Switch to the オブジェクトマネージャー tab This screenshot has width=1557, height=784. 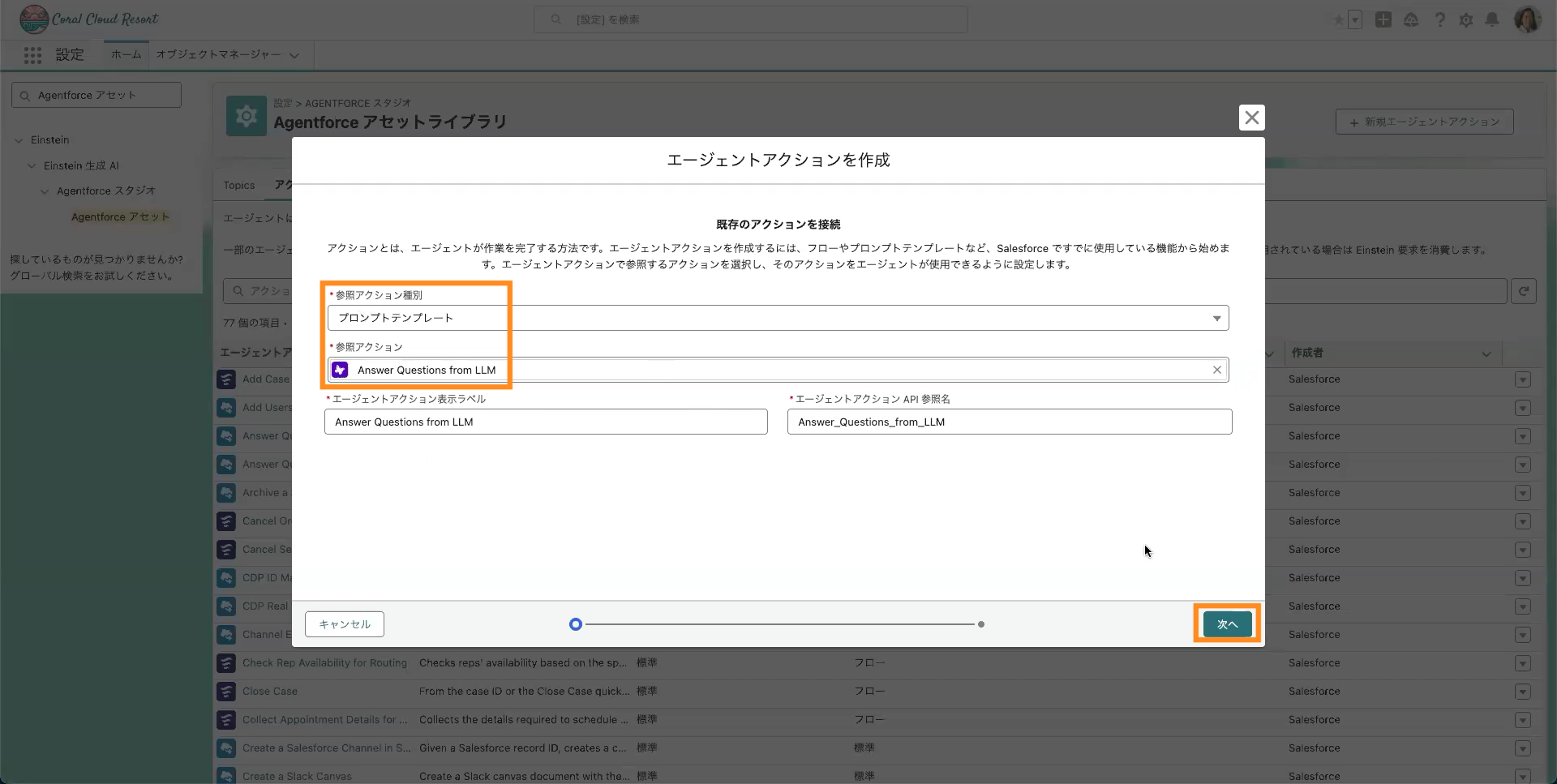218,54
